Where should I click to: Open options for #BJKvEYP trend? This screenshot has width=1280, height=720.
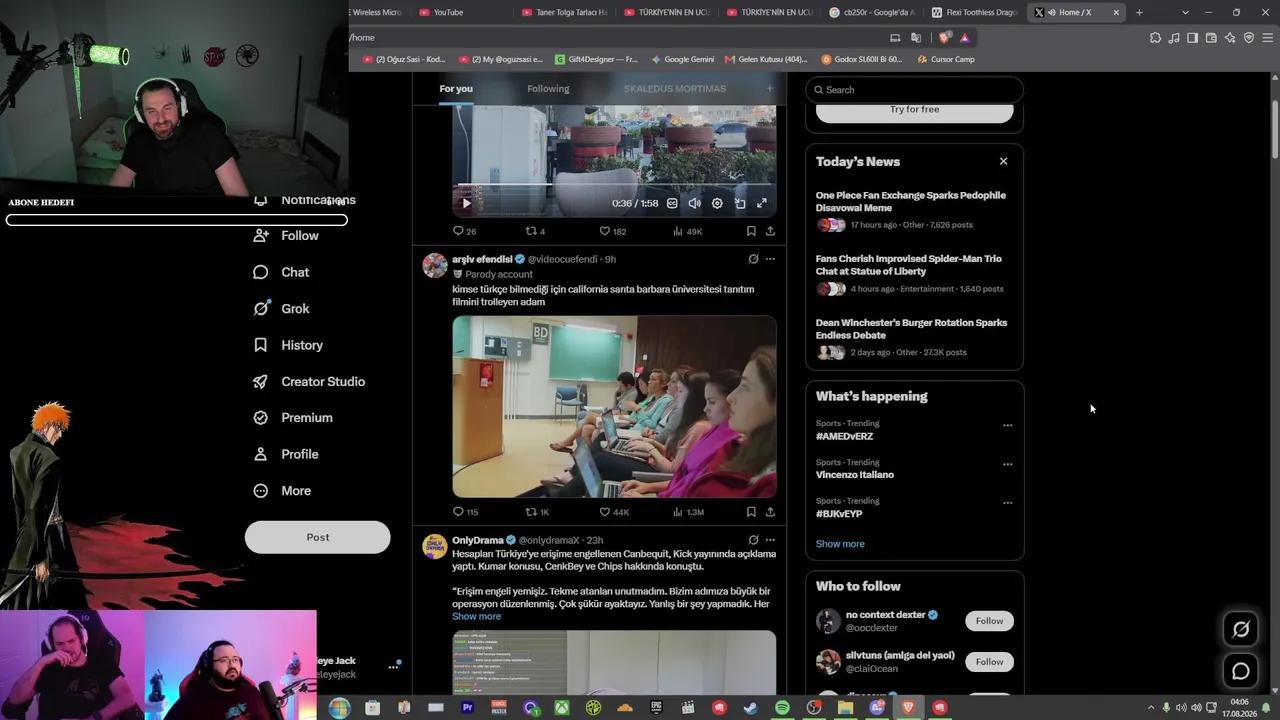click(1007, 503)
